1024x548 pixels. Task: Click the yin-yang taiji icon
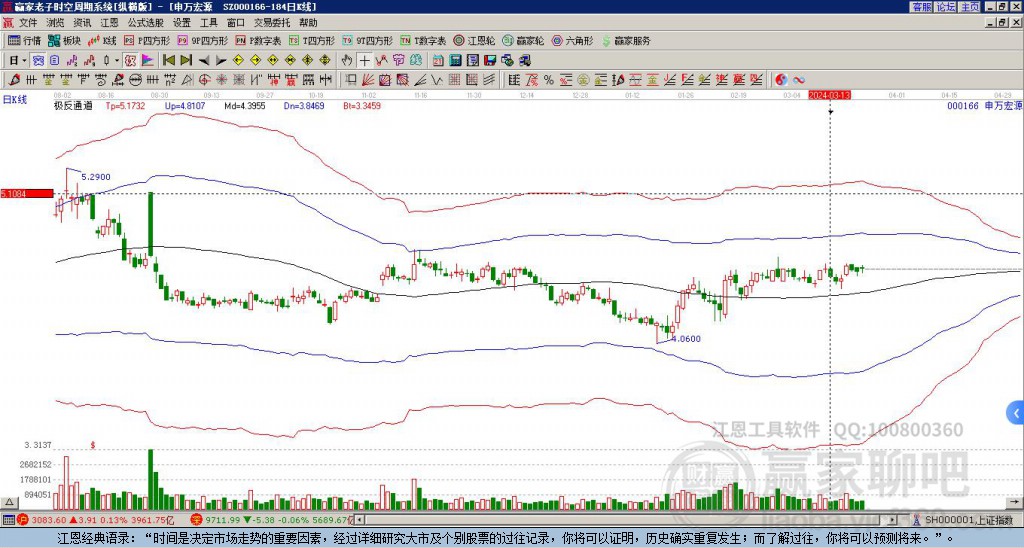click(x=781, y=80)
